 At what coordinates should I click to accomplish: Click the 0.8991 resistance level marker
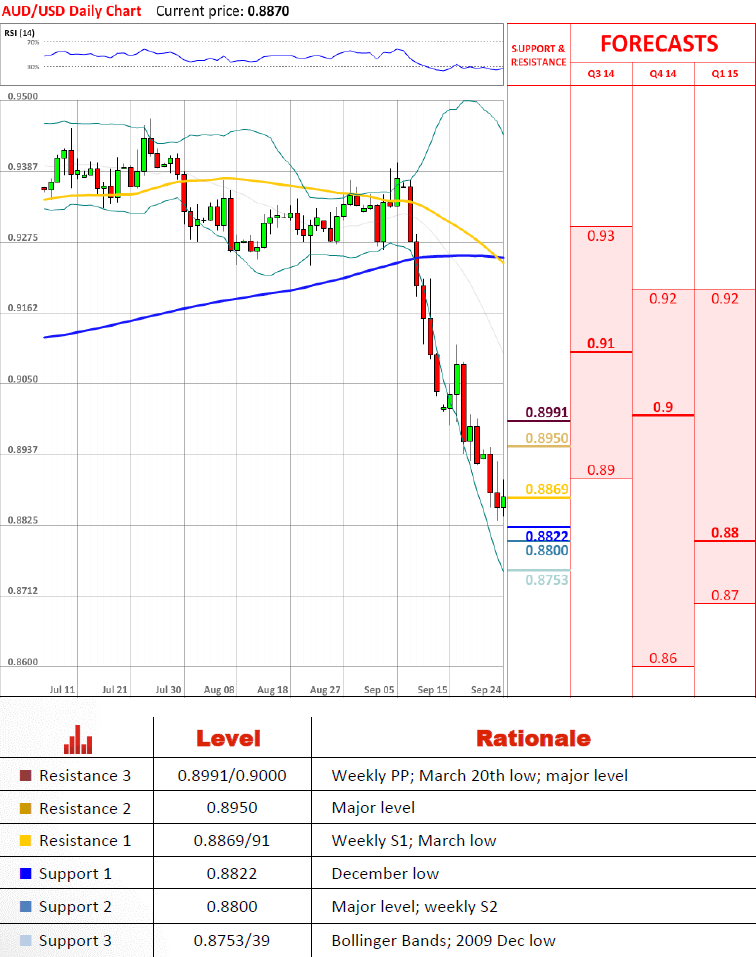coord(547,413)
